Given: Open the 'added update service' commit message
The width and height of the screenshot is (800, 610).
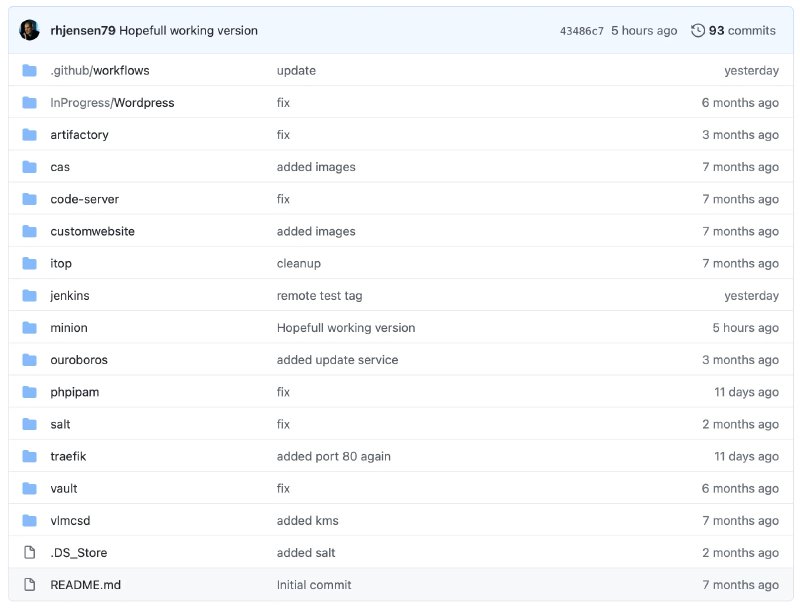Looking at the screenshot, I should [337, 360].
